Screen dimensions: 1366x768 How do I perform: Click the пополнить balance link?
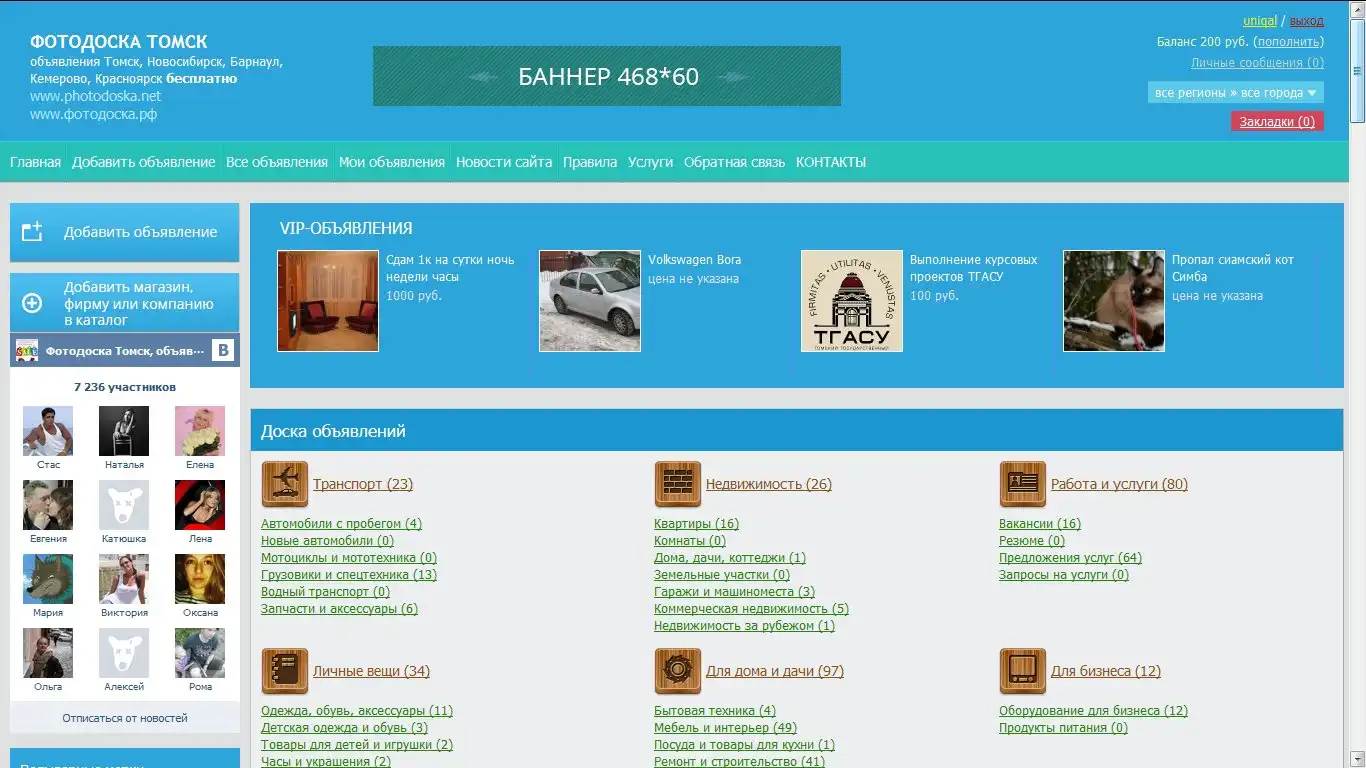point(1289,42)
